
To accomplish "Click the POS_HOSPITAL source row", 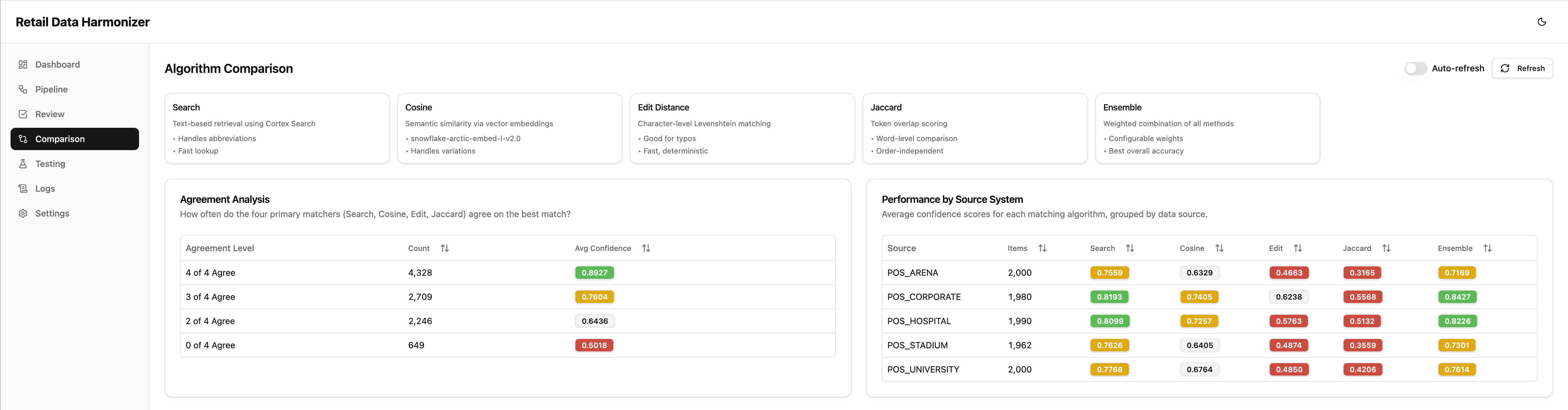I will pyautogui.click(x=1209, y=321).
